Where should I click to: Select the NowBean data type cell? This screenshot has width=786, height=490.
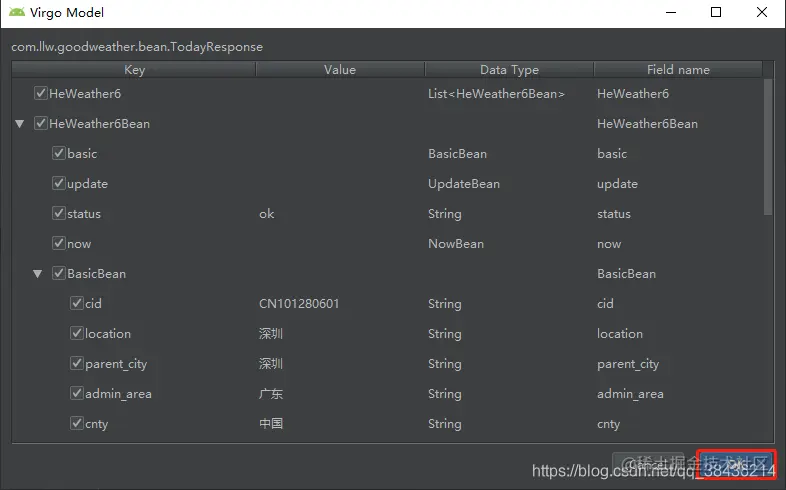[456, 244]
